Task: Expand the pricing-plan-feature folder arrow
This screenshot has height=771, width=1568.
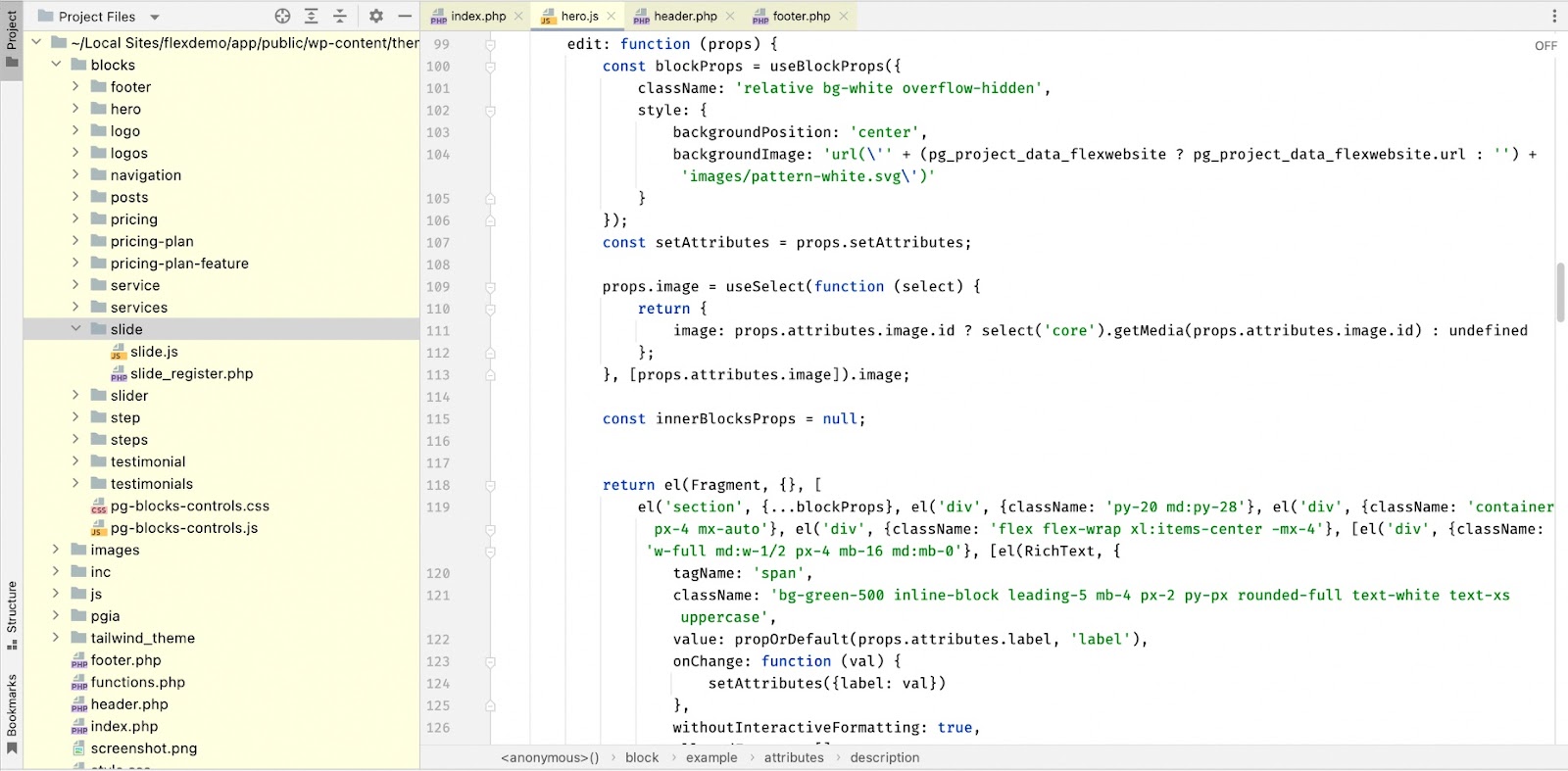Action: click(x=75, y=263)
